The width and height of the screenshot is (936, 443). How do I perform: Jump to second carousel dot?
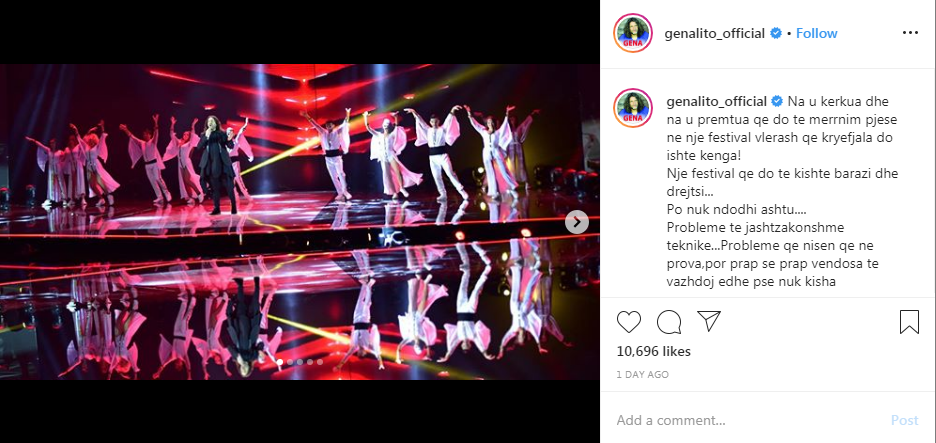point(290,362)
